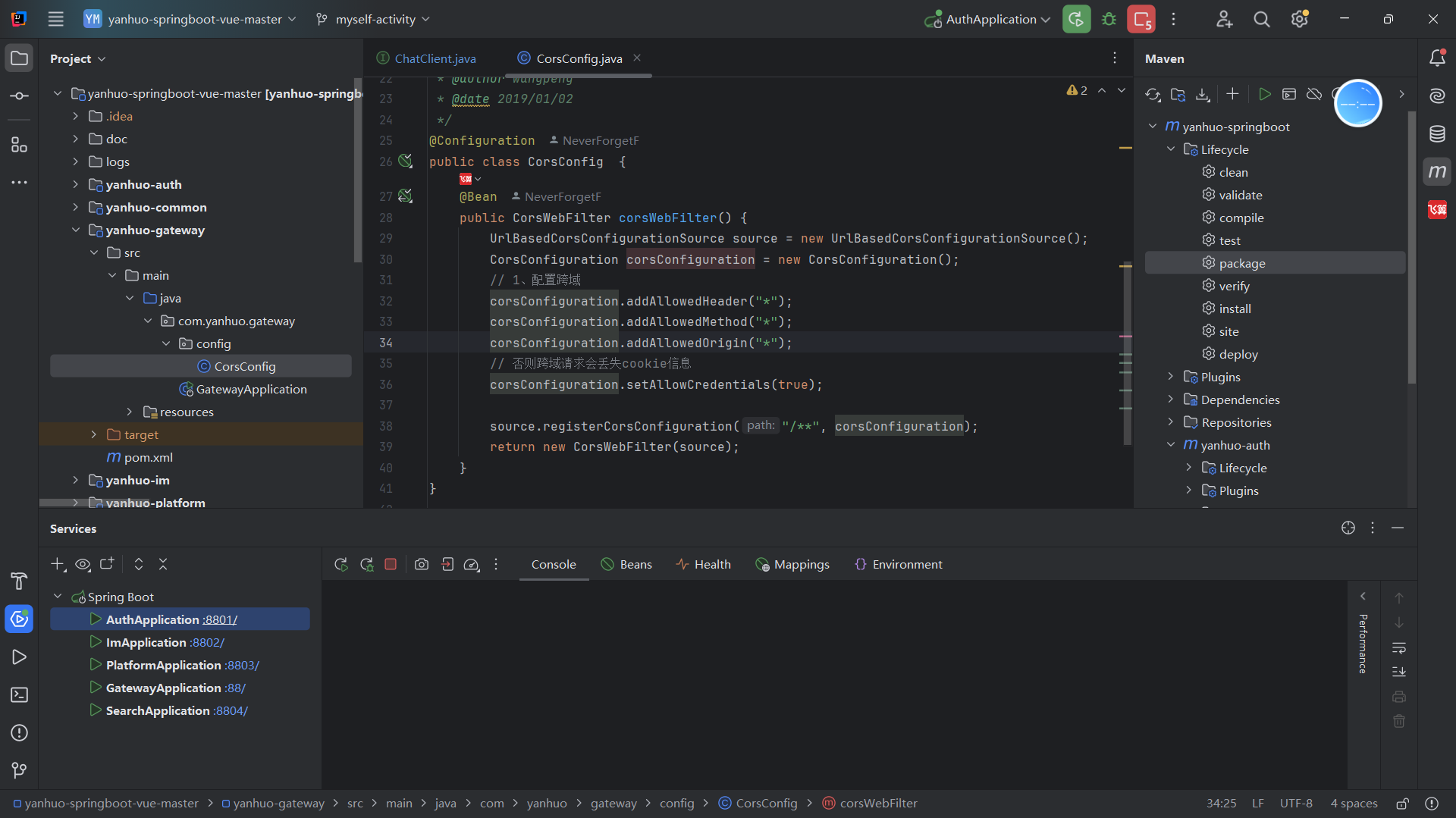Open the Maven tool window sidebar icon

[x=1437, y=172]
